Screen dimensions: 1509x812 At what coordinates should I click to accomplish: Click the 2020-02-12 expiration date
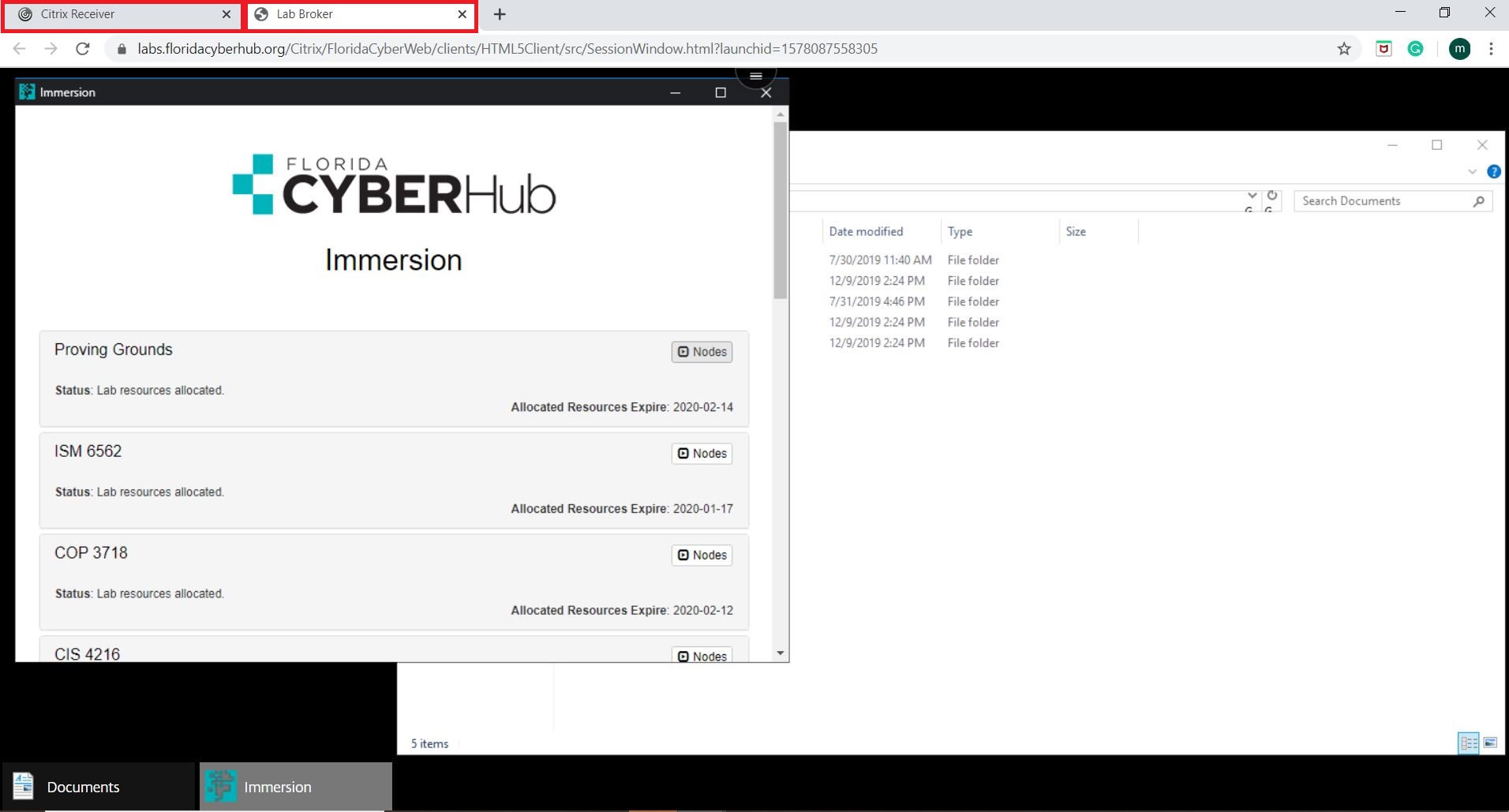(703, 611)
